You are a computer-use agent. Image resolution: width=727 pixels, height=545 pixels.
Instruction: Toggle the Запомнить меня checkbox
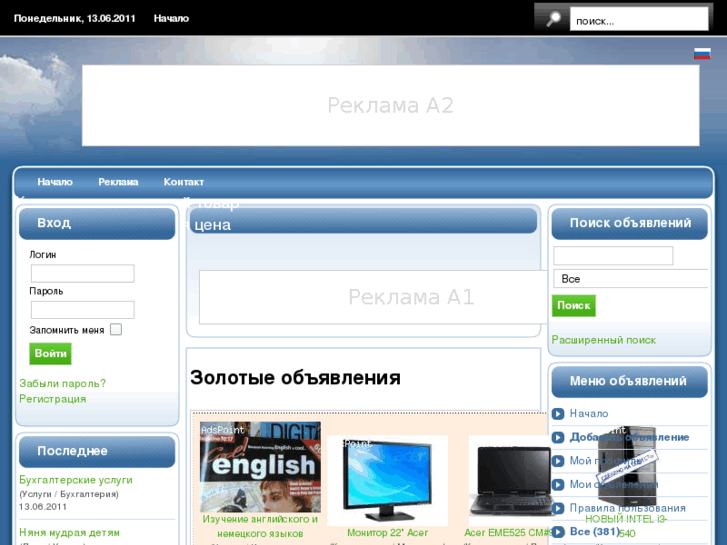[x=116, y=330]
